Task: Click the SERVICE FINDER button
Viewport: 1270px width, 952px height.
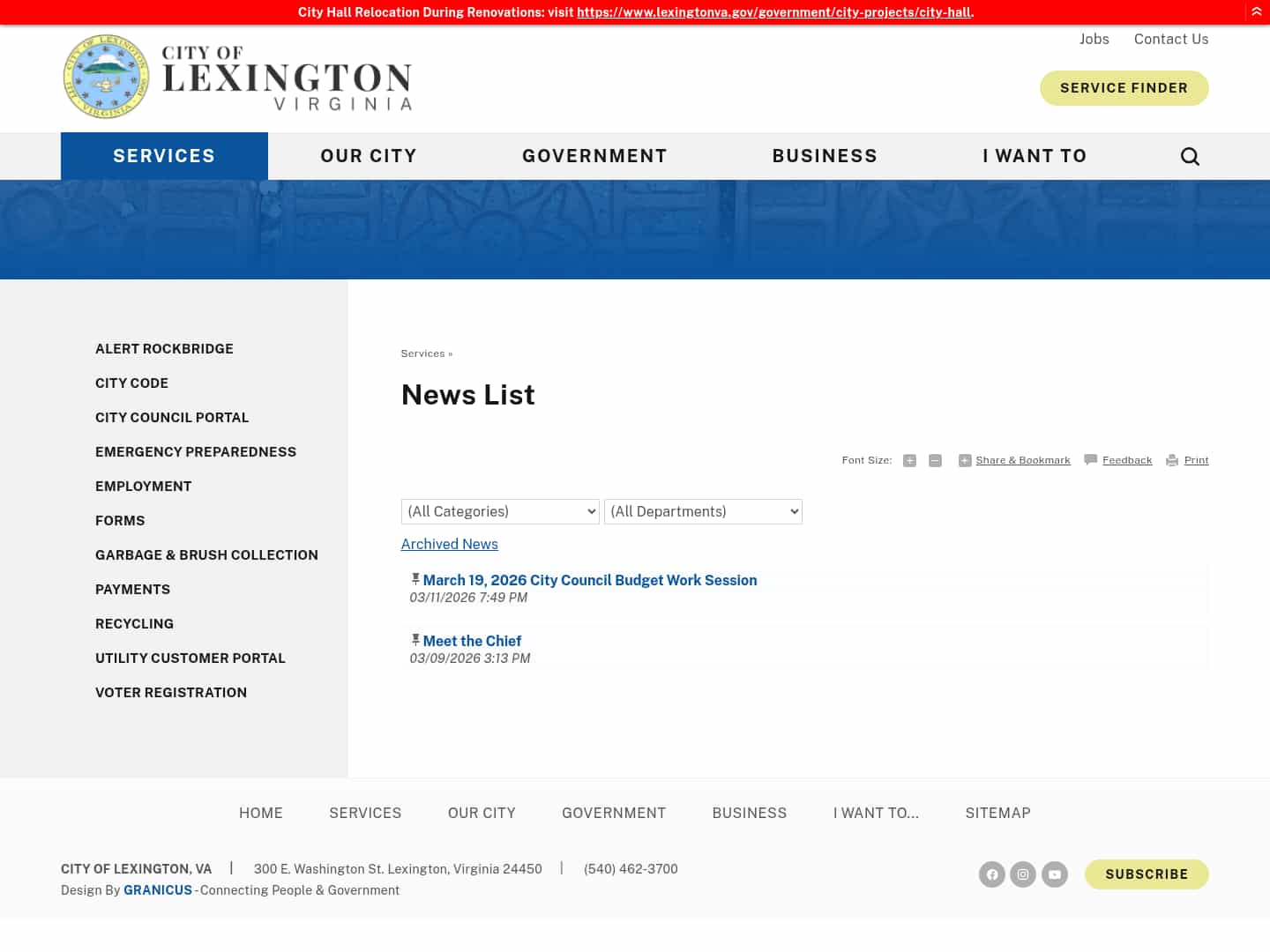Action: (1124, 87)
